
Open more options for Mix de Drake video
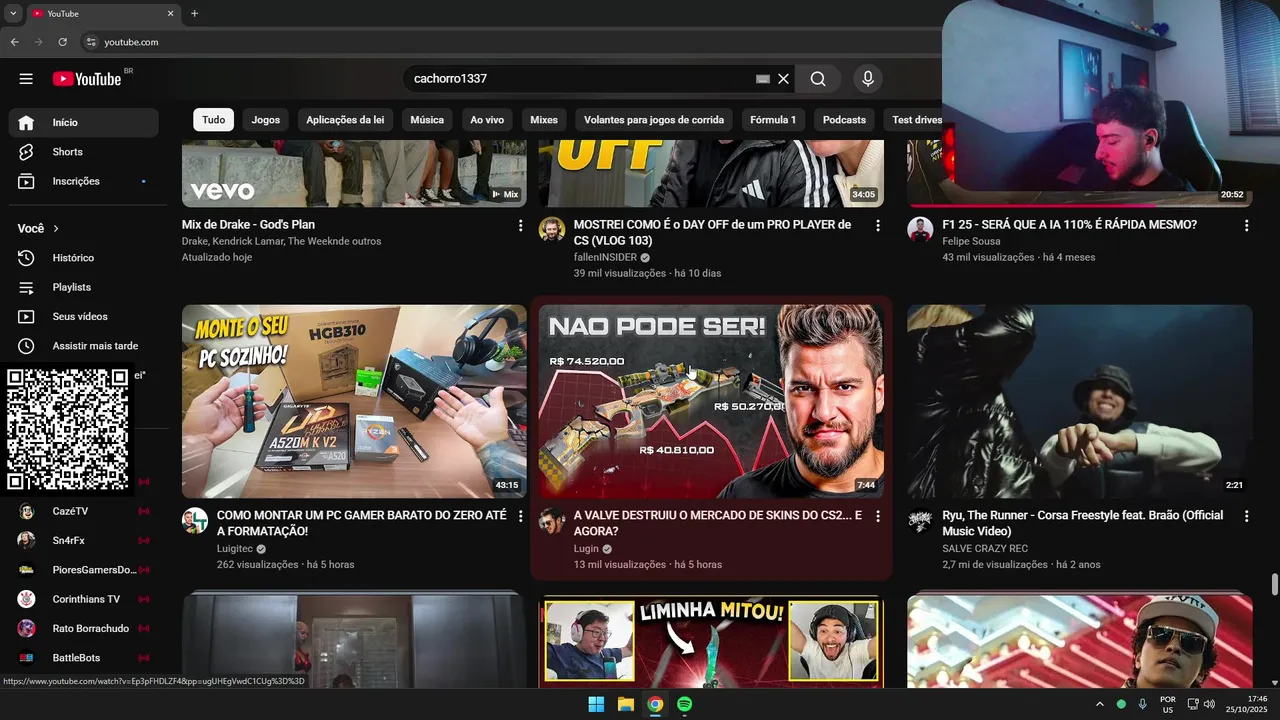point(520,226)
